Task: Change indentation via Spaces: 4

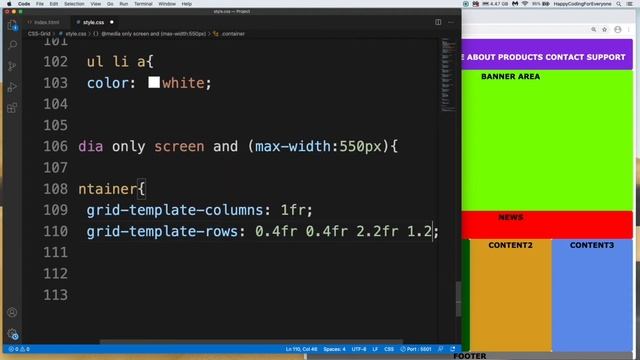Action: pos(334,349)
